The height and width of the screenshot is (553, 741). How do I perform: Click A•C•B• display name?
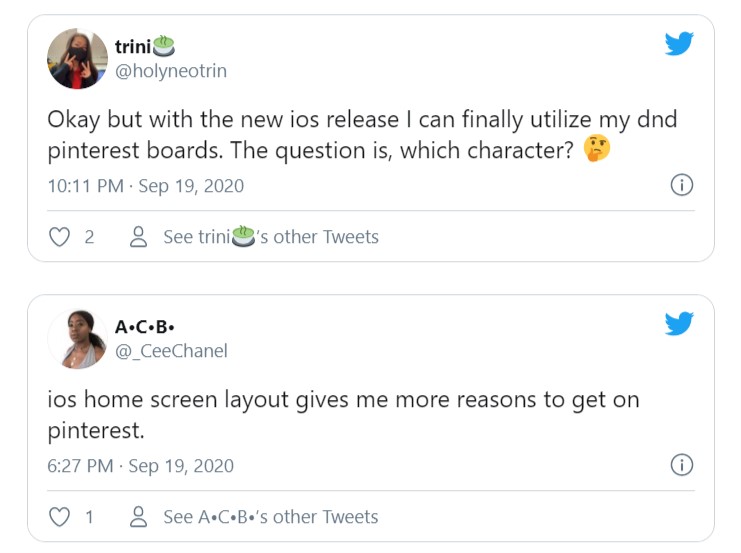[x=145, y=327]
